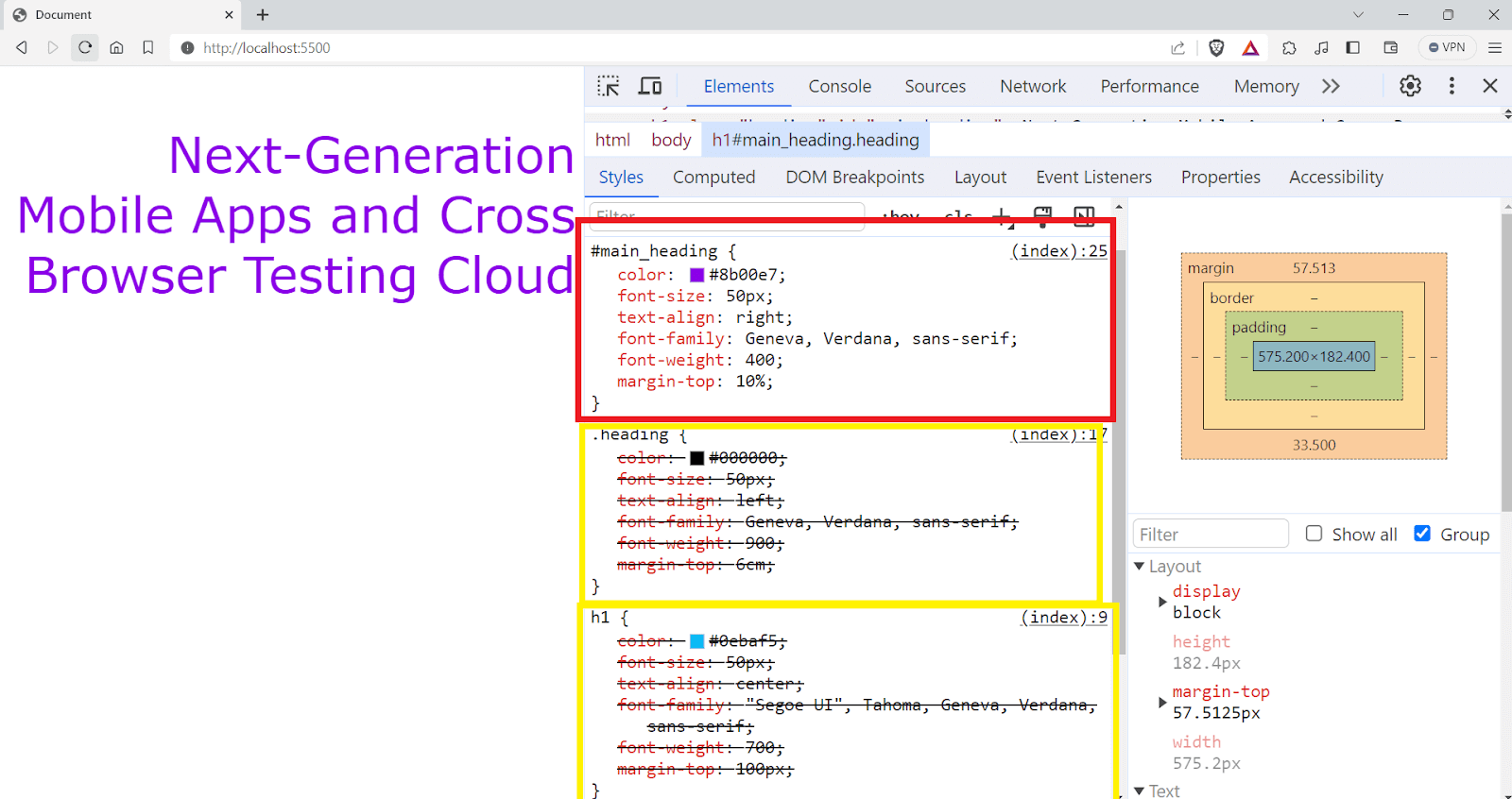This screenshot has width=1512, height=799.
Task: Select the body breadcrumb element
Action: tap(671, 140)
